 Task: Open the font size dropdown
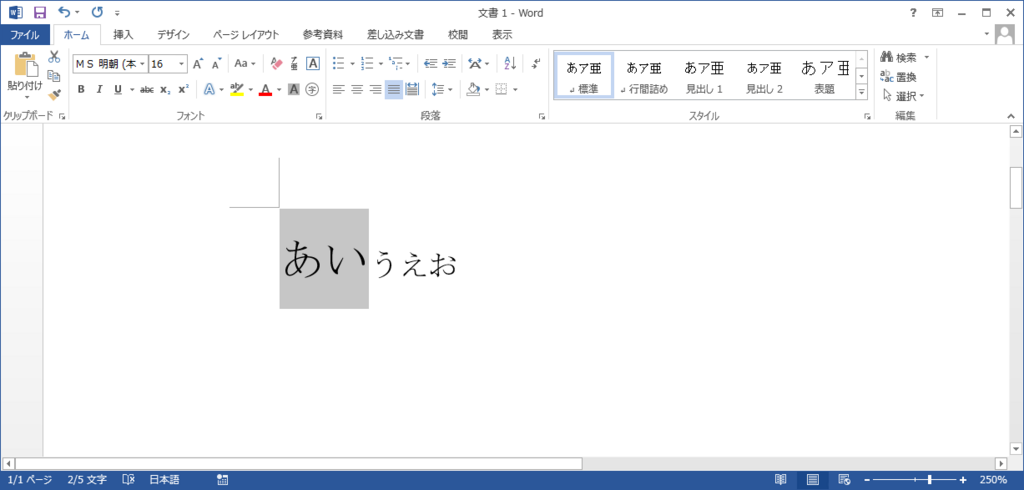[x=182, y=63]
